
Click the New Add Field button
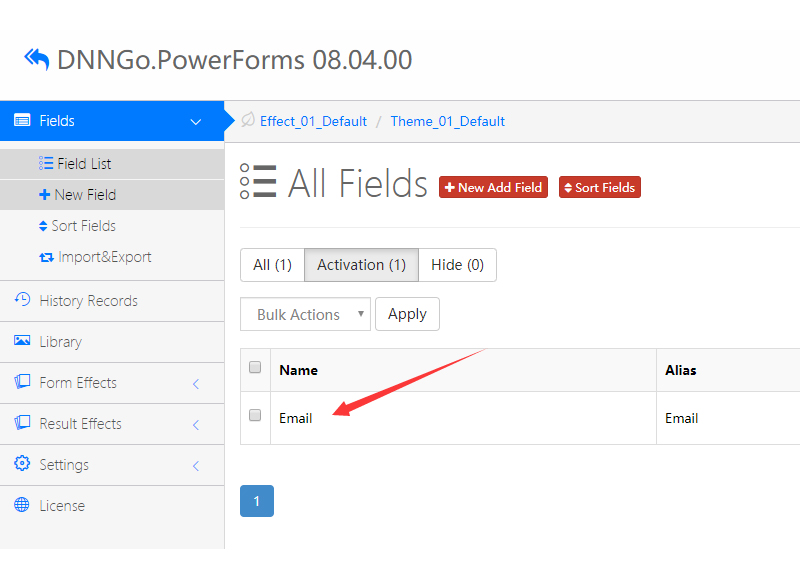(x=493, y=187)
